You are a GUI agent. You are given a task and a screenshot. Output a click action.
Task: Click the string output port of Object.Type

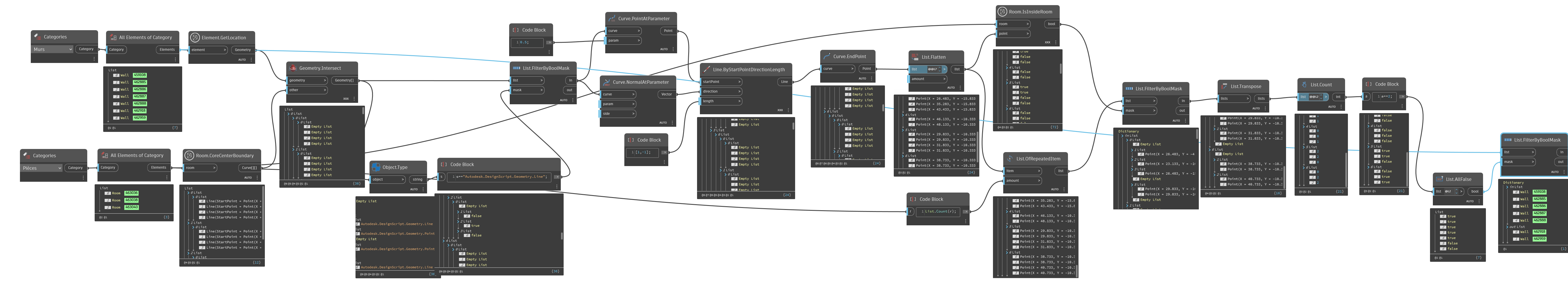418,179
